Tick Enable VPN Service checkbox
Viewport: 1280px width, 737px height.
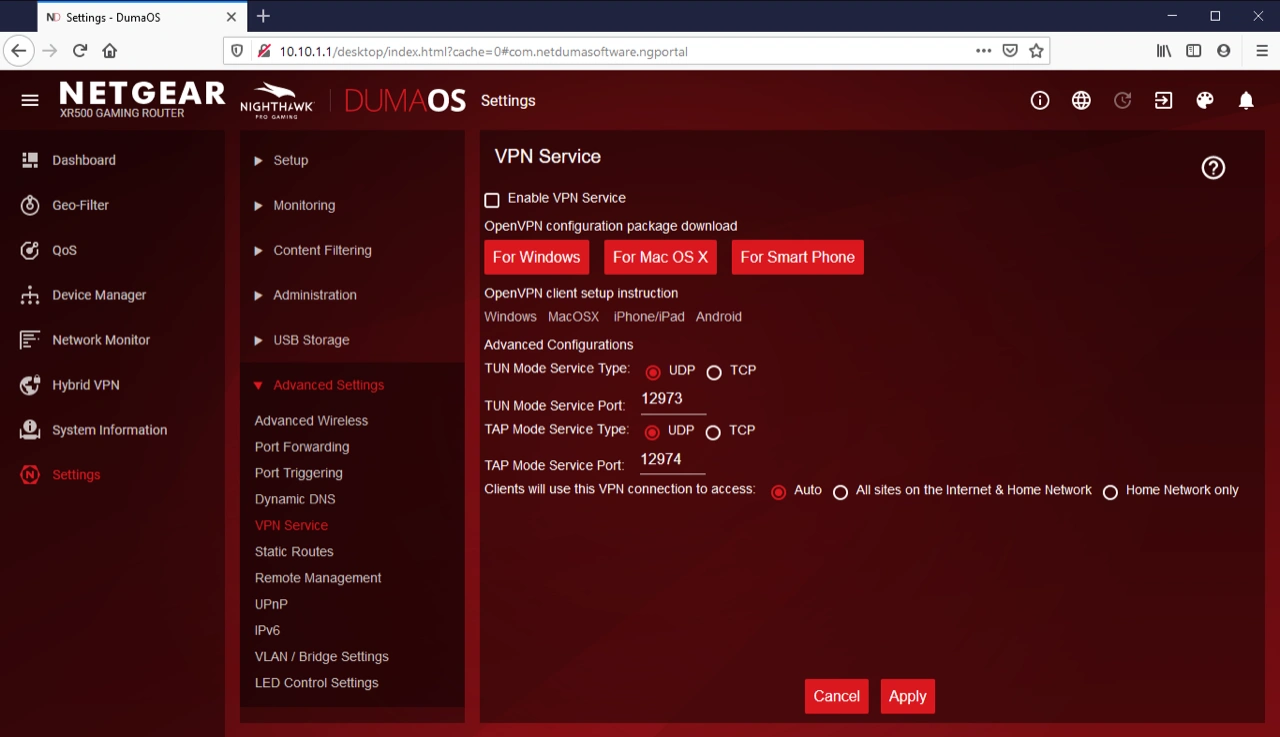pyautogui.click(x=492, y=200)
